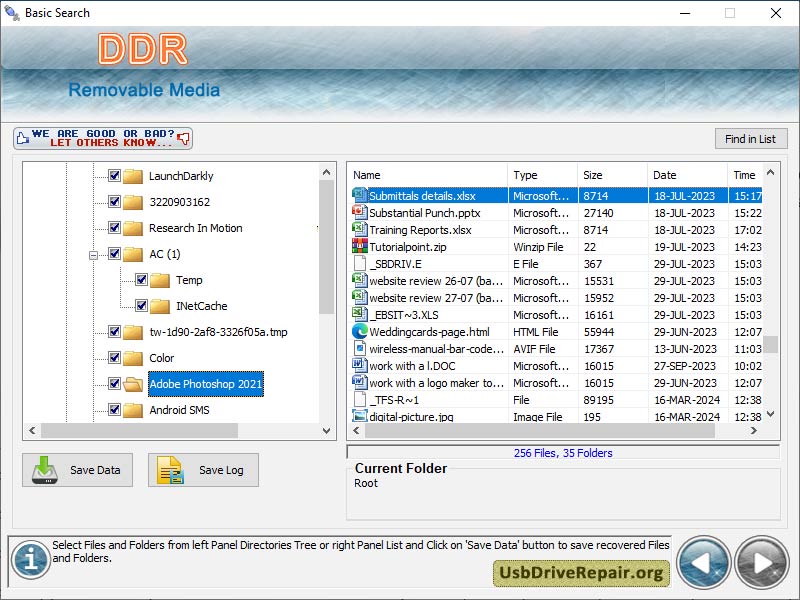Toggle the Temp folder checkbox

[x=141, y=280]
